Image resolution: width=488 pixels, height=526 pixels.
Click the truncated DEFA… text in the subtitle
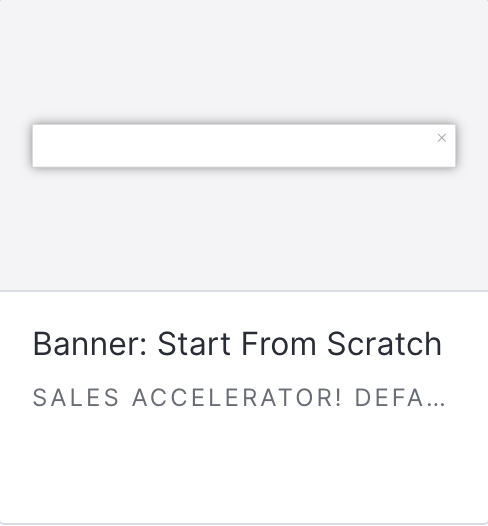[400, 398]
